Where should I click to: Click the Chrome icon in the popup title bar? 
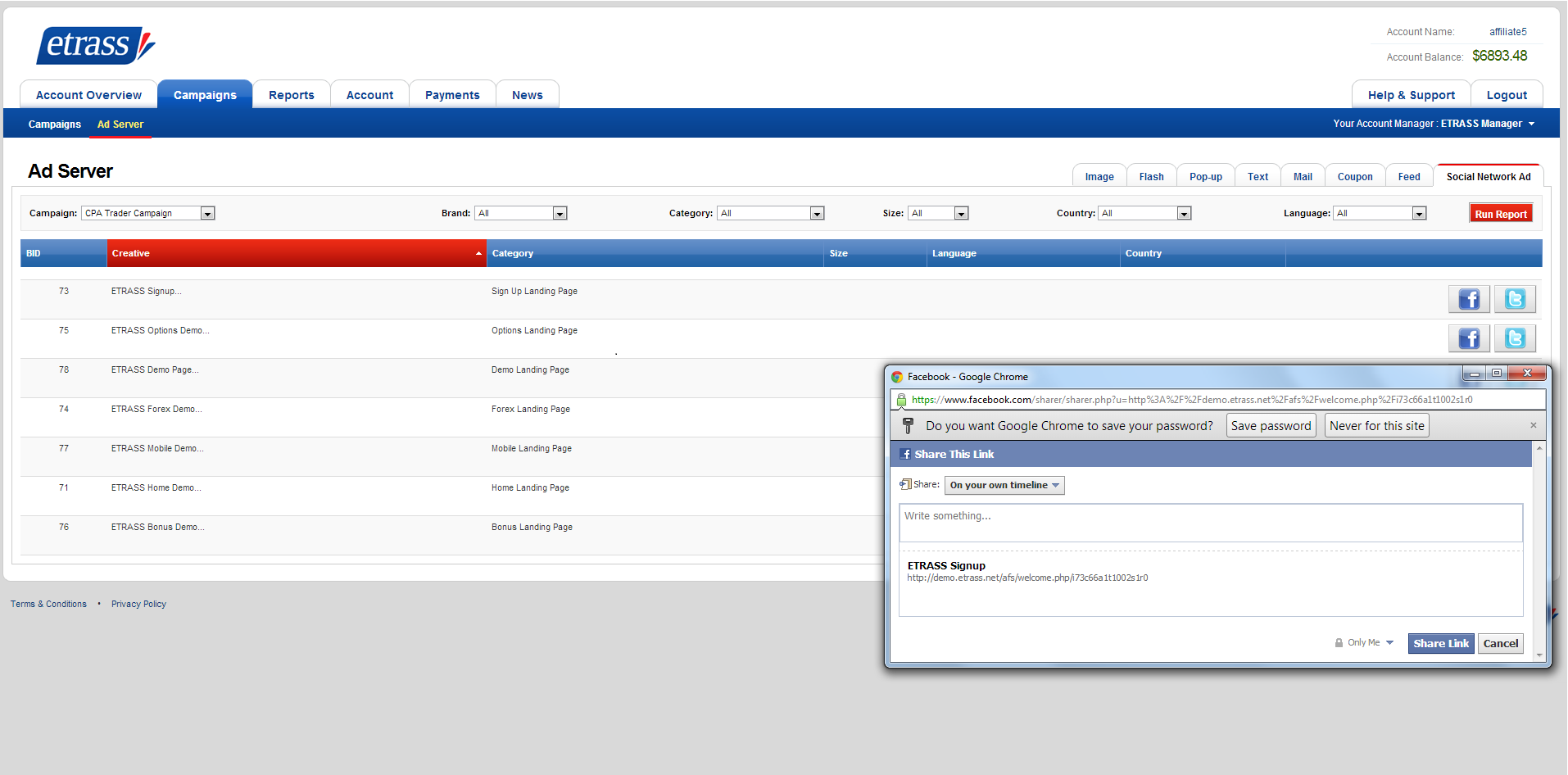897,377
